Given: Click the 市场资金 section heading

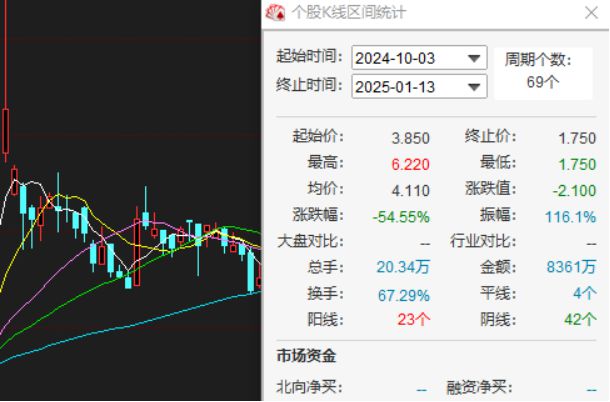Looking at the screenshot, I should (306, 356).
